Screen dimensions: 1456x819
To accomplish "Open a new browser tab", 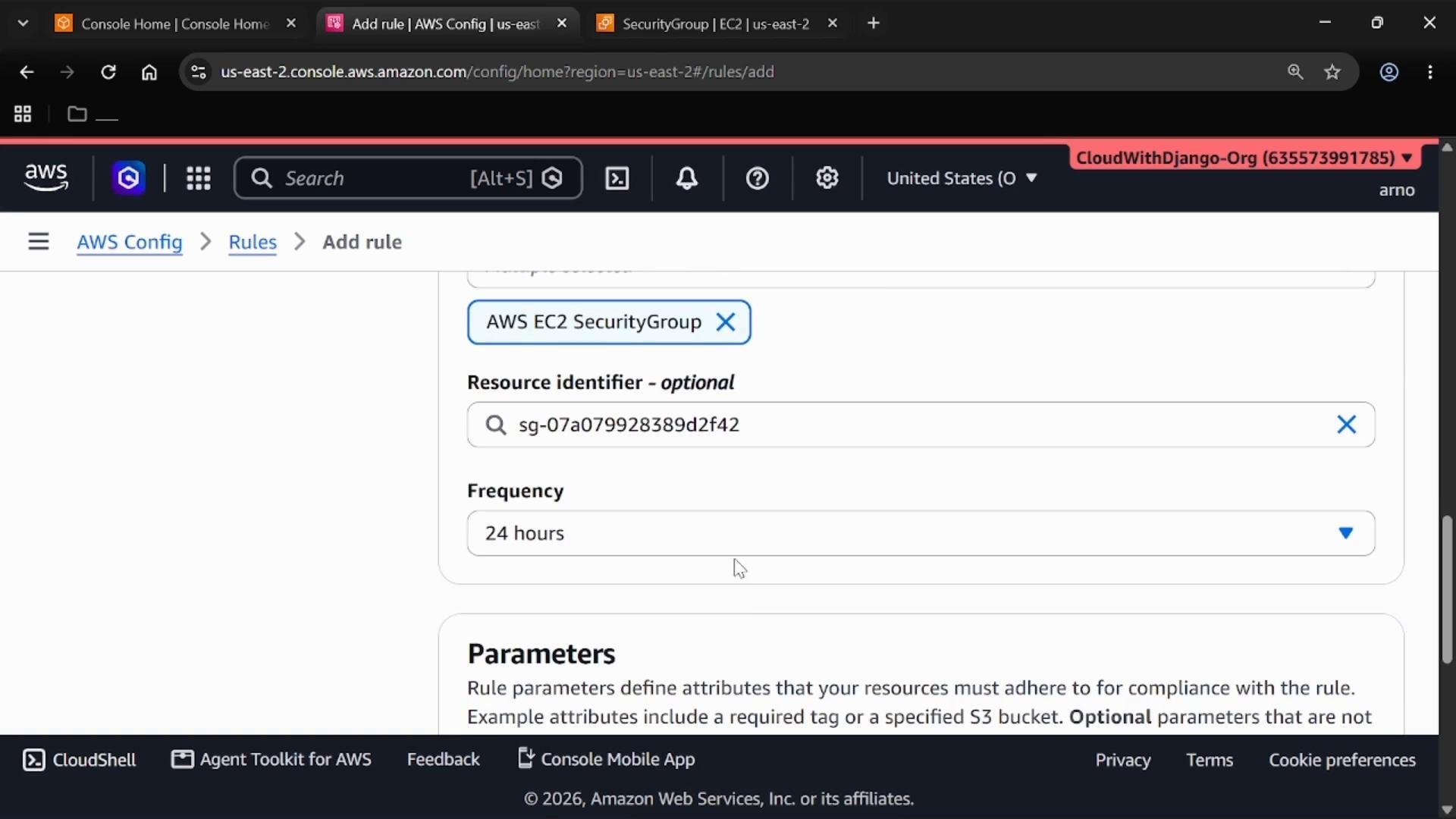I will [874, 24].
